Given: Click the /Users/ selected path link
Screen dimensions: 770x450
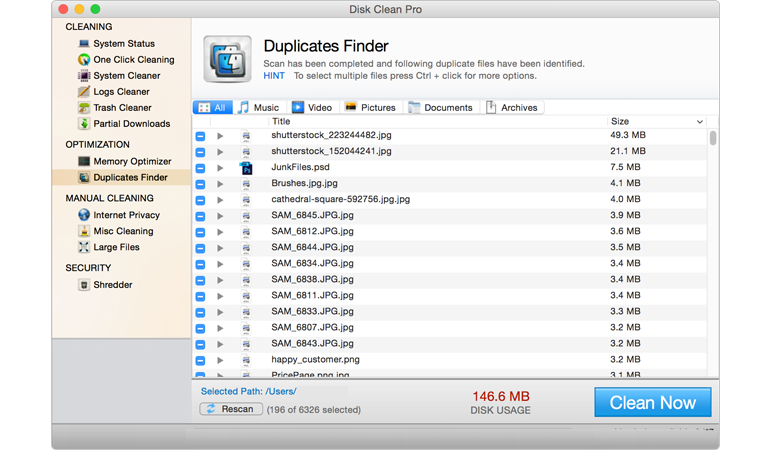Looking at the screenshot, I should (281, 391).
